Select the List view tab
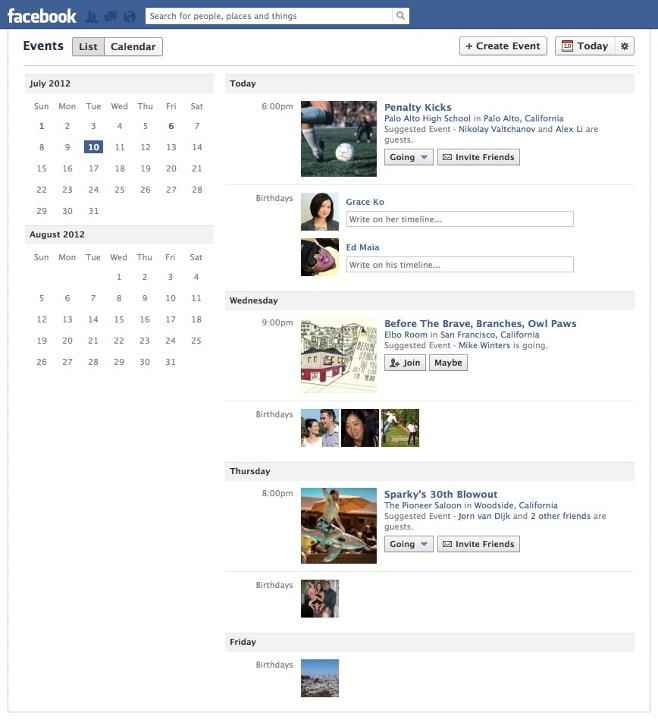This screenshot has width=658, height=720. coord(88,47)
